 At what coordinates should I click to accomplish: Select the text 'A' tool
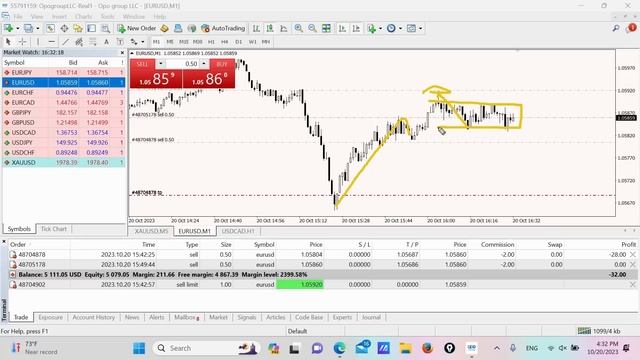tap(106, 42)
